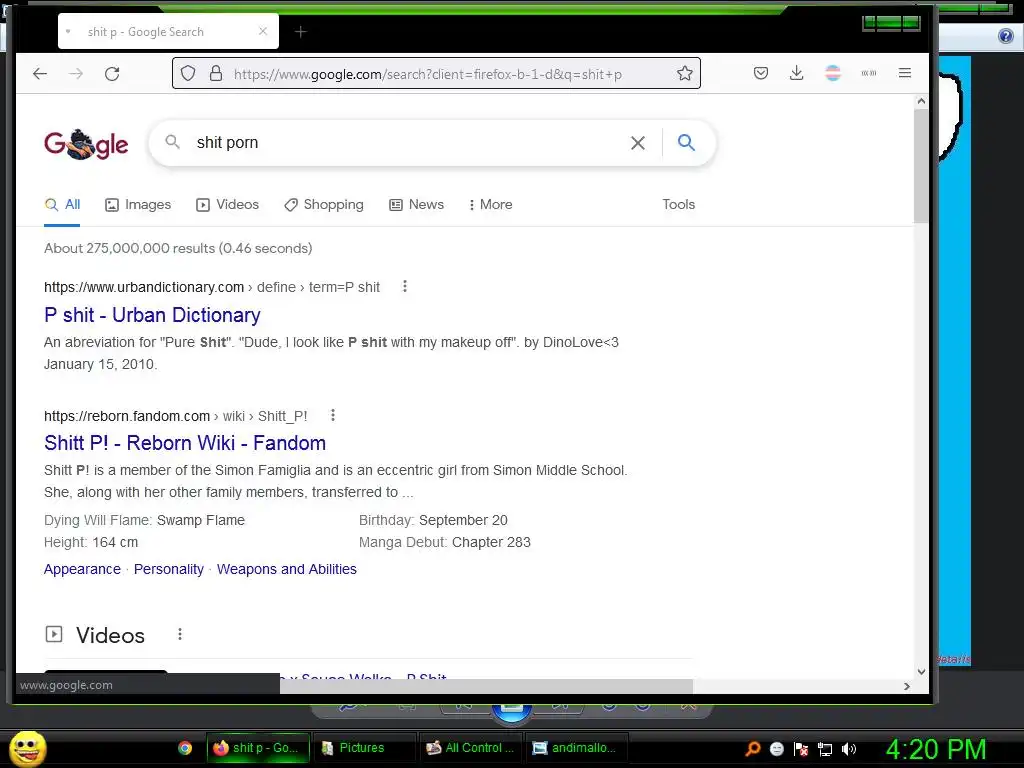
Task: Launch Chrome from the taskbar
Action: [185, 748]
